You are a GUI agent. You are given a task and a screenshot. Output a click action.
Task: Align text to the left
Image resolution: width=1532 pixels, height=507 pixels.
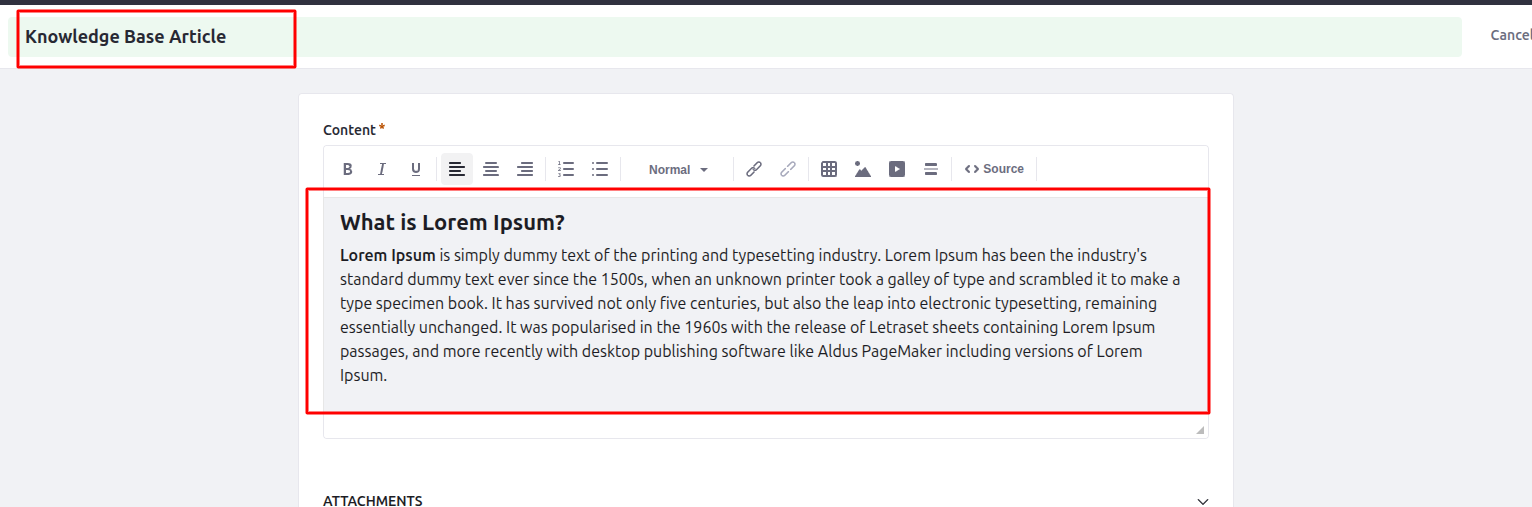coord(457,169)
